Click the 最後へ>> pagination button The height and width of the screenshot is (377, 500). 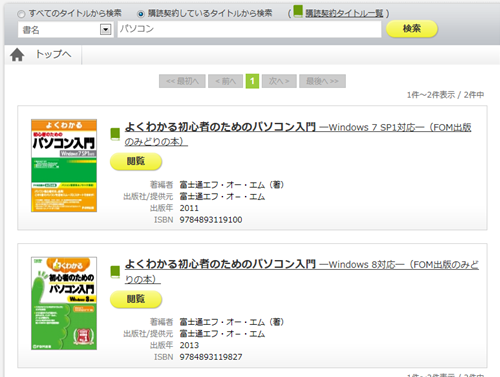pos(322,81)
